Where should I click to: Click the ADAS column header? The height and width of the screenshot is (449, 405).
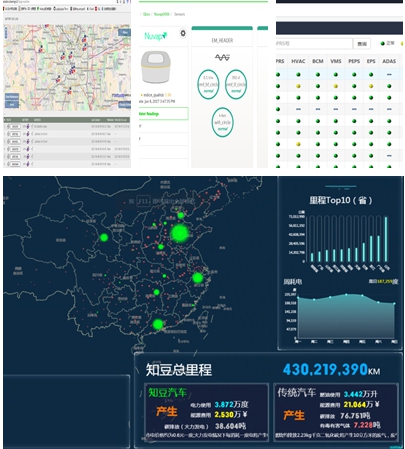389,61
